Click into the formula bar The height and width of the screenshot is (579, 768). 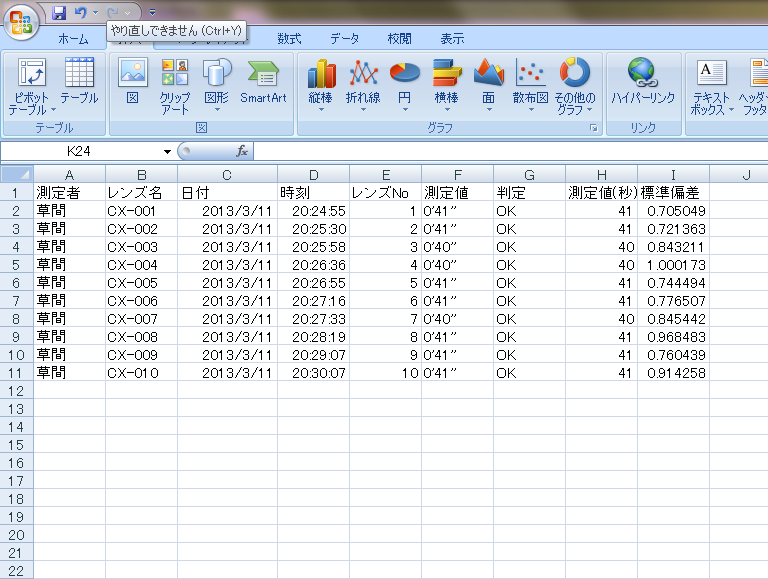509,151
